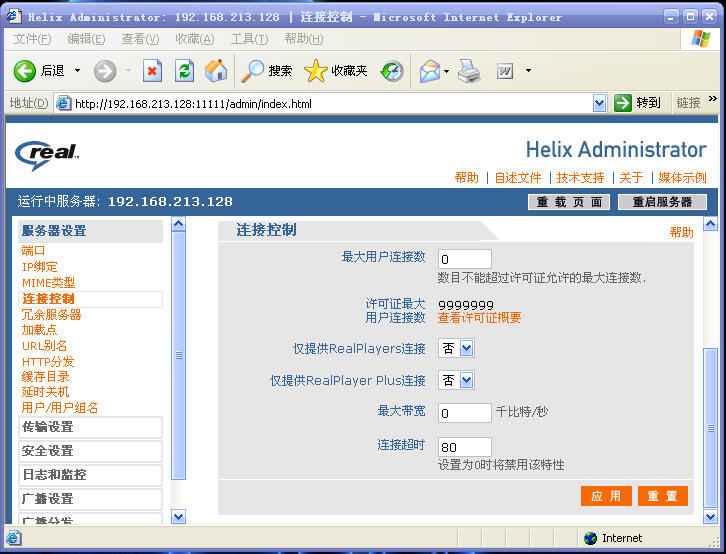This screenshot has width=726, height=554.
Task: Open 编辑(E) menu
Action: coord(86,39)
